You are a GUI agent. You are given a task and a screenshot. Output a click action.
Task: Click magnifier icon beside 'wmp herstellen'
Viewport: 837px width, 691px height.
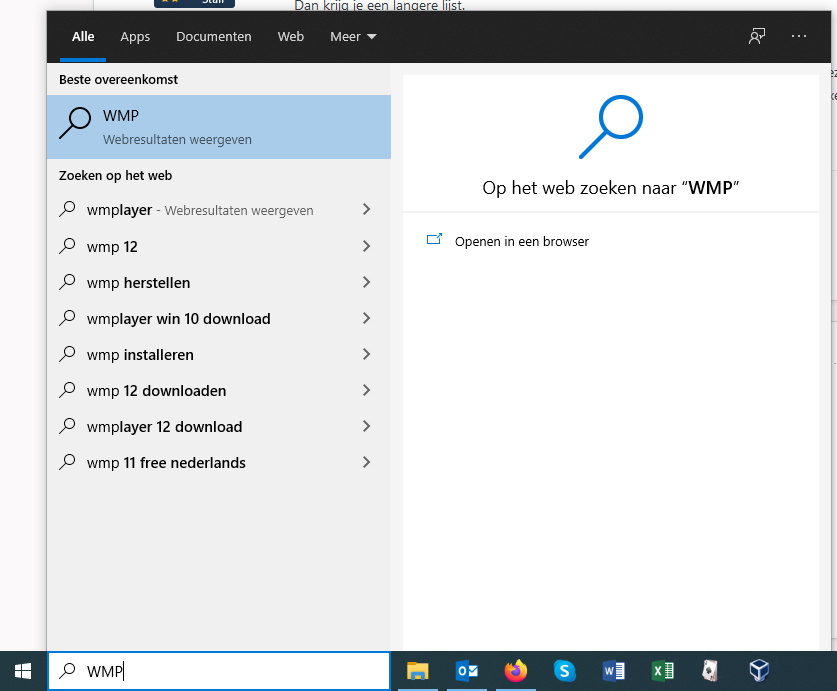67,281
